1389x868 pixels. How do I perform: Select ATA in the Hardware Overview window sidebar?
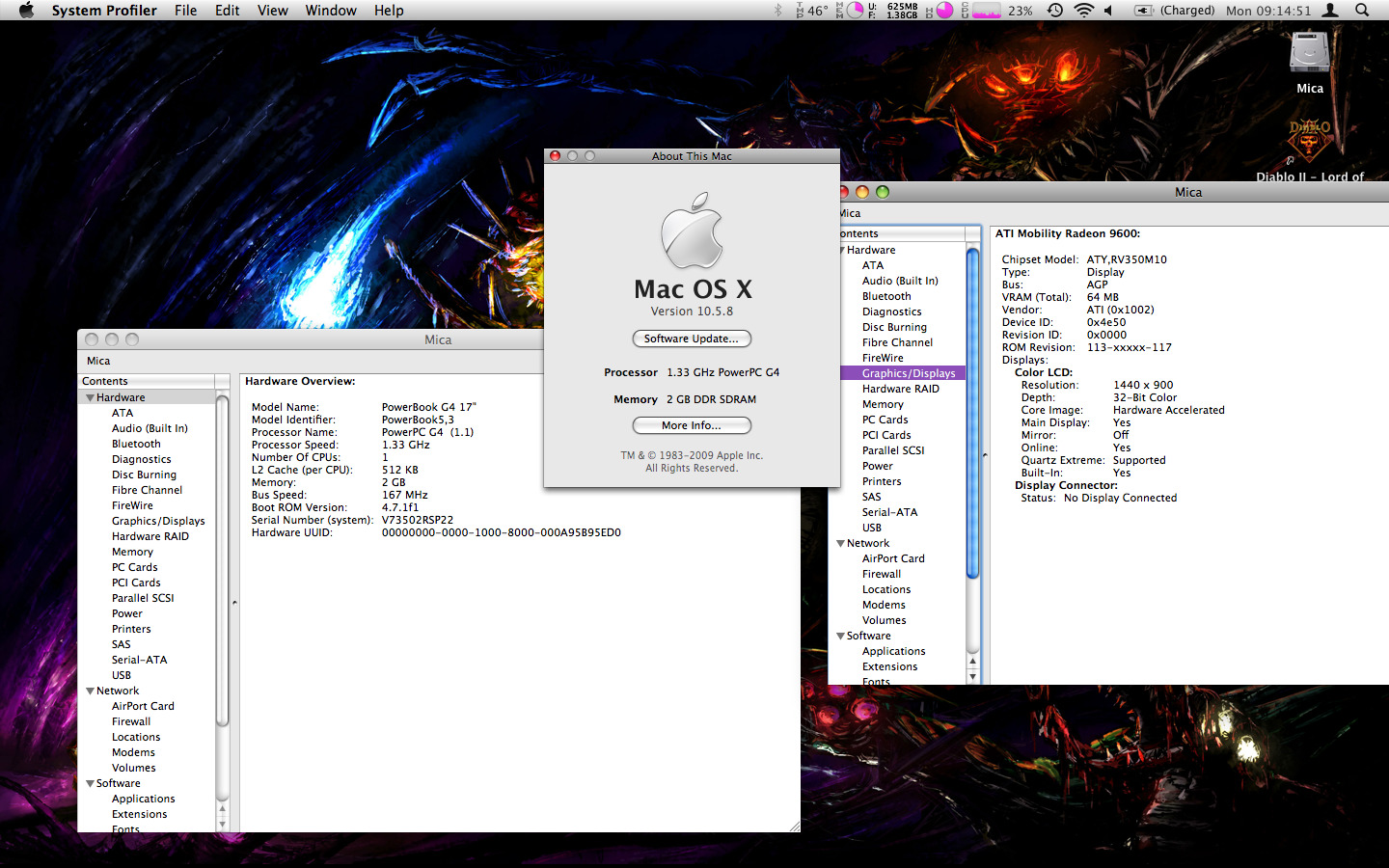click(x=123, y=413)
